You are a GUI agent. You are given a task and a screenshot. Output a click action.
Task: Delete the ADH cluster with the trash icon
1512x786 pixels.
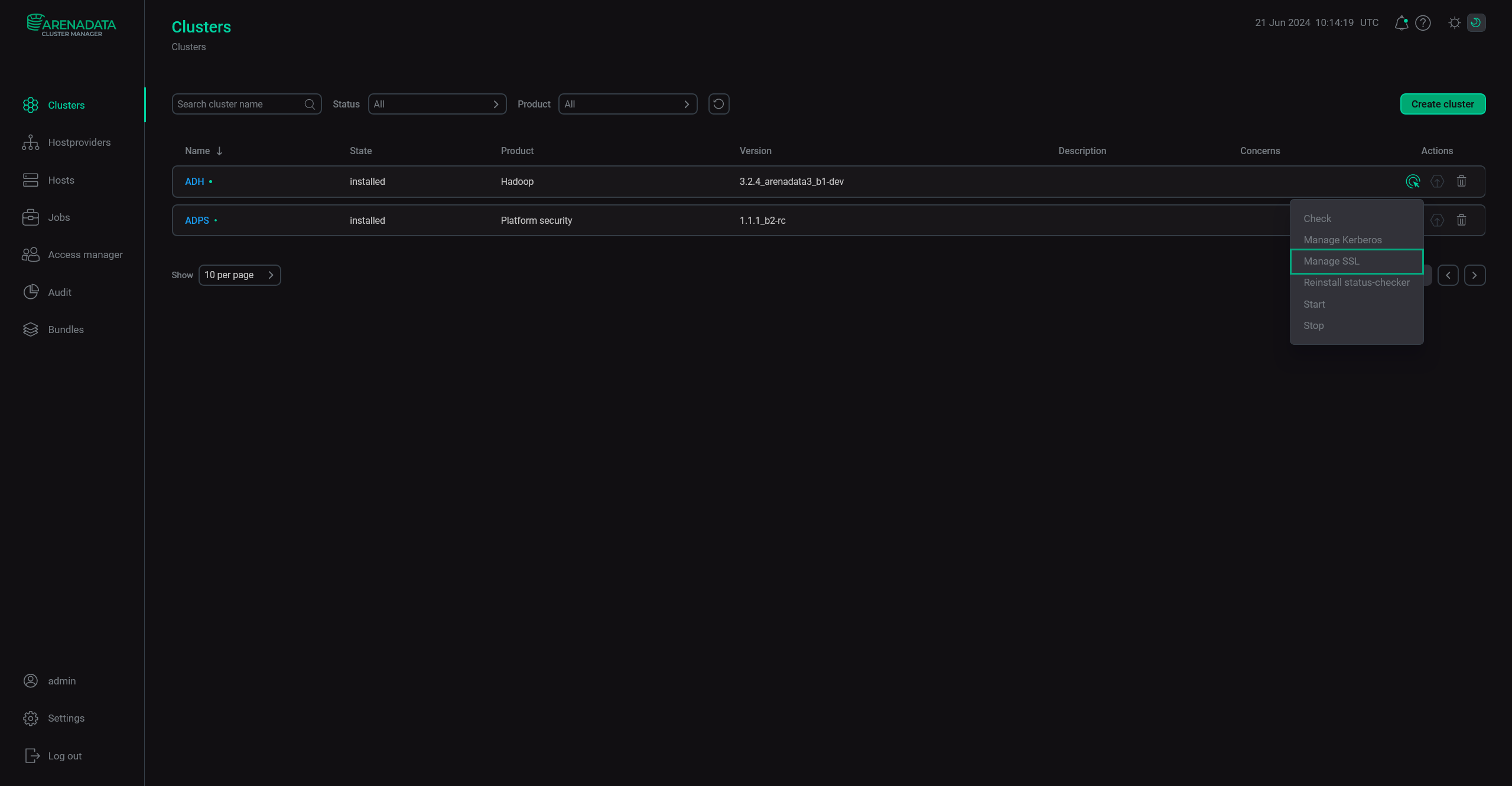coord(1461,181)
